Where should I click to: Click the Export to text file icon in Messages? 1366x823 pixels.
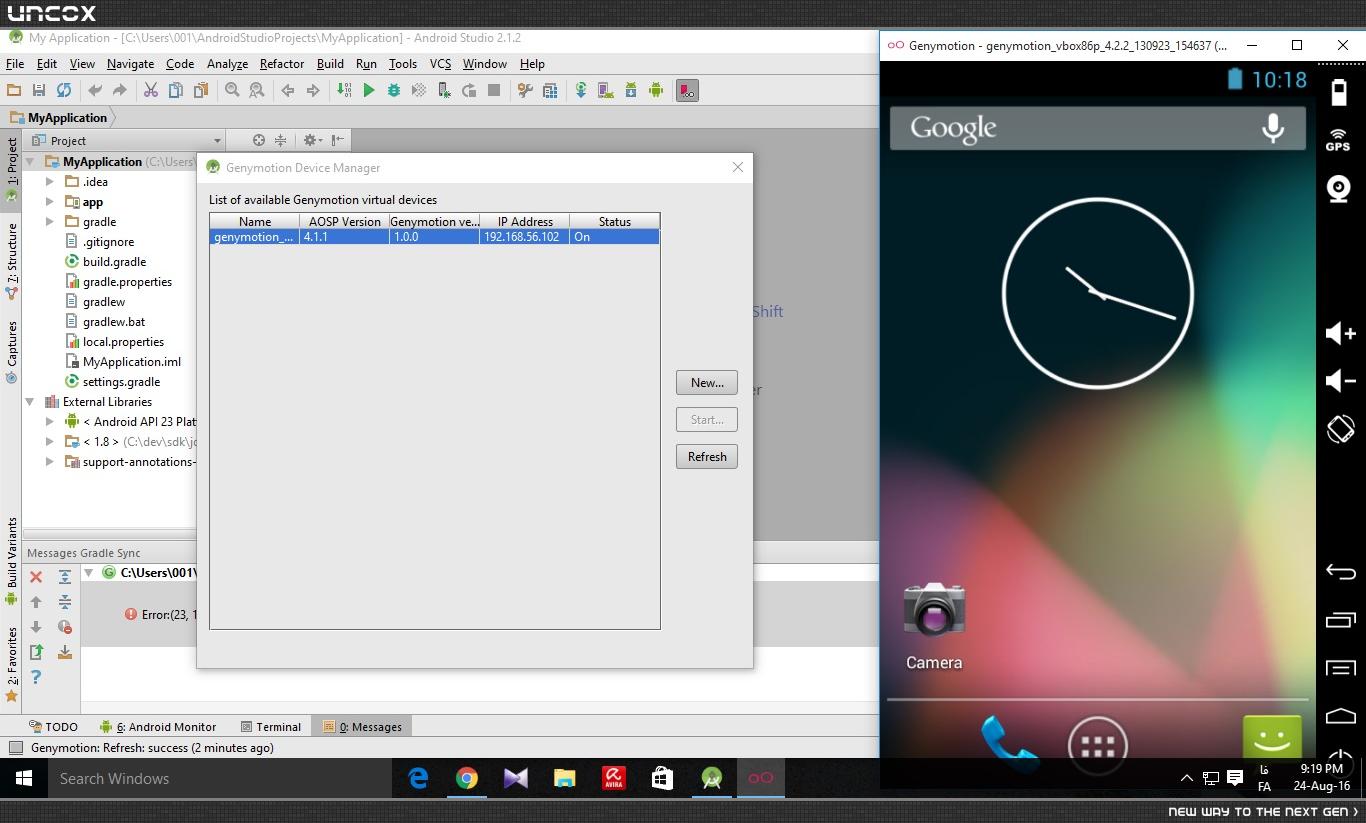36,652
